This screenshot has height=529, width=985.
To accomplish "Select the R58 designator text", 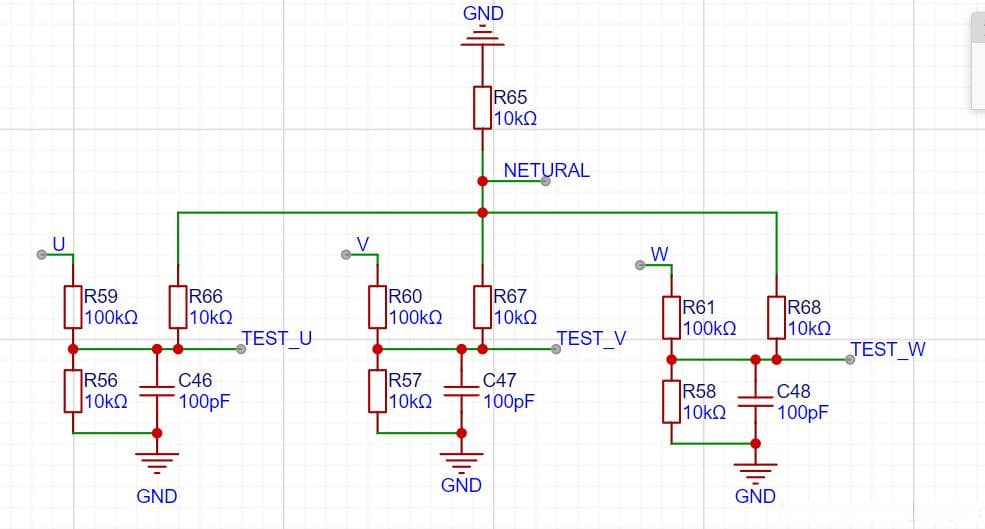I will [x=699, y=391].
